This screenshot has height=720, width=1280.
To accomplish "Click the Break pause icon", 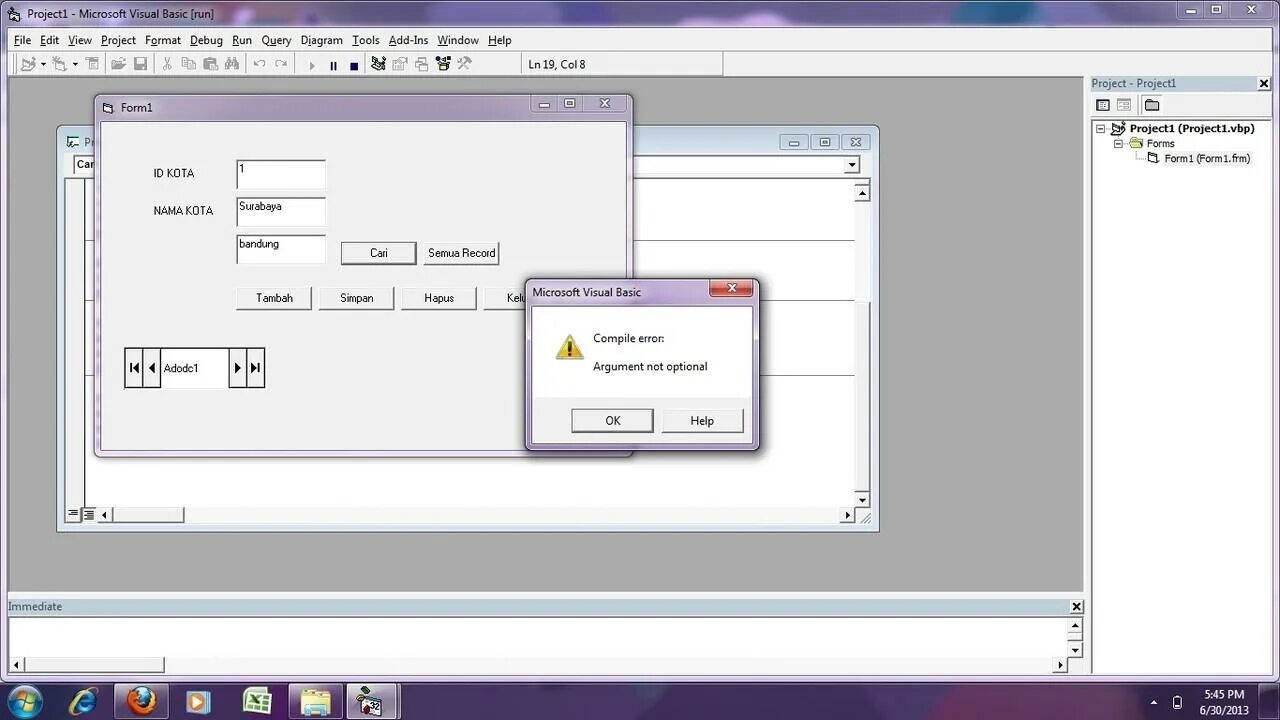I will click(333, 65).
